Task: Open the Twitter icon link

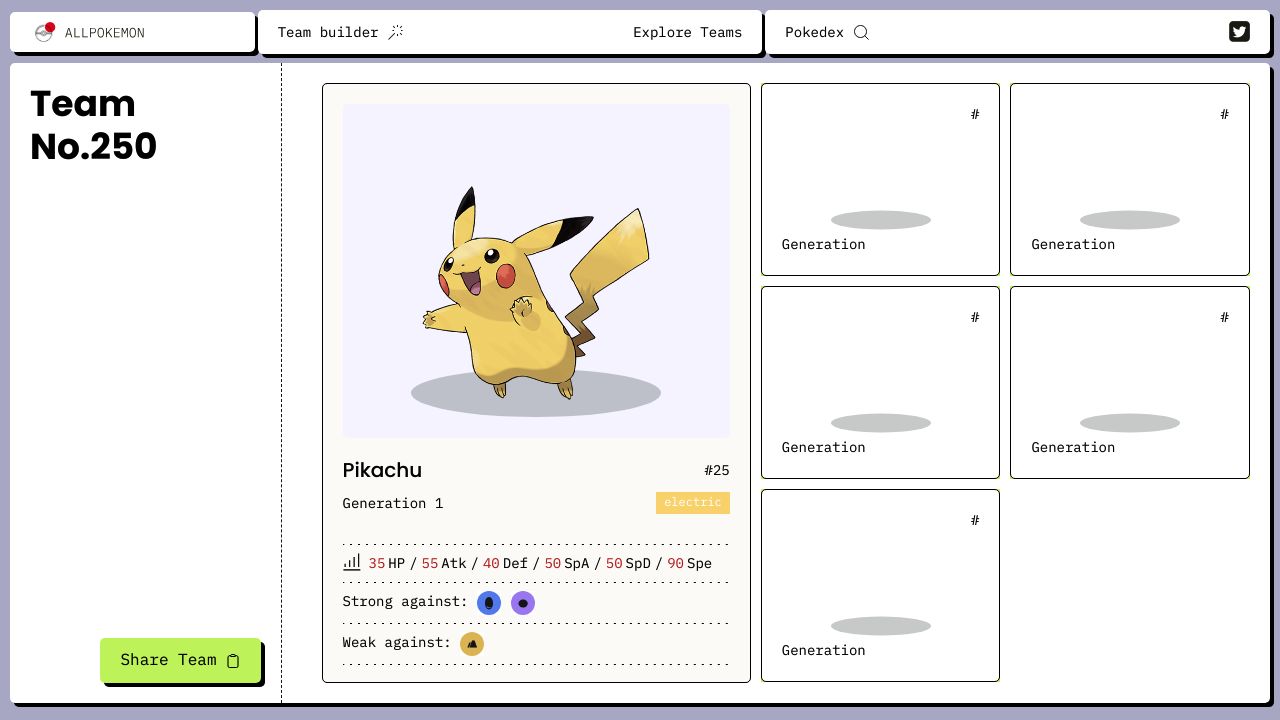Action: coord(1239,32)
